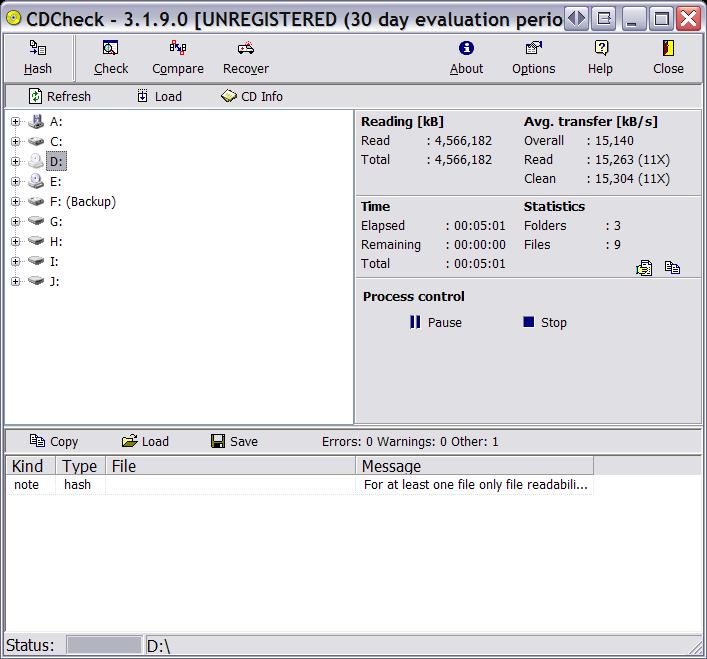Click the CDCheck yellow disc title icon

point(14,18)
